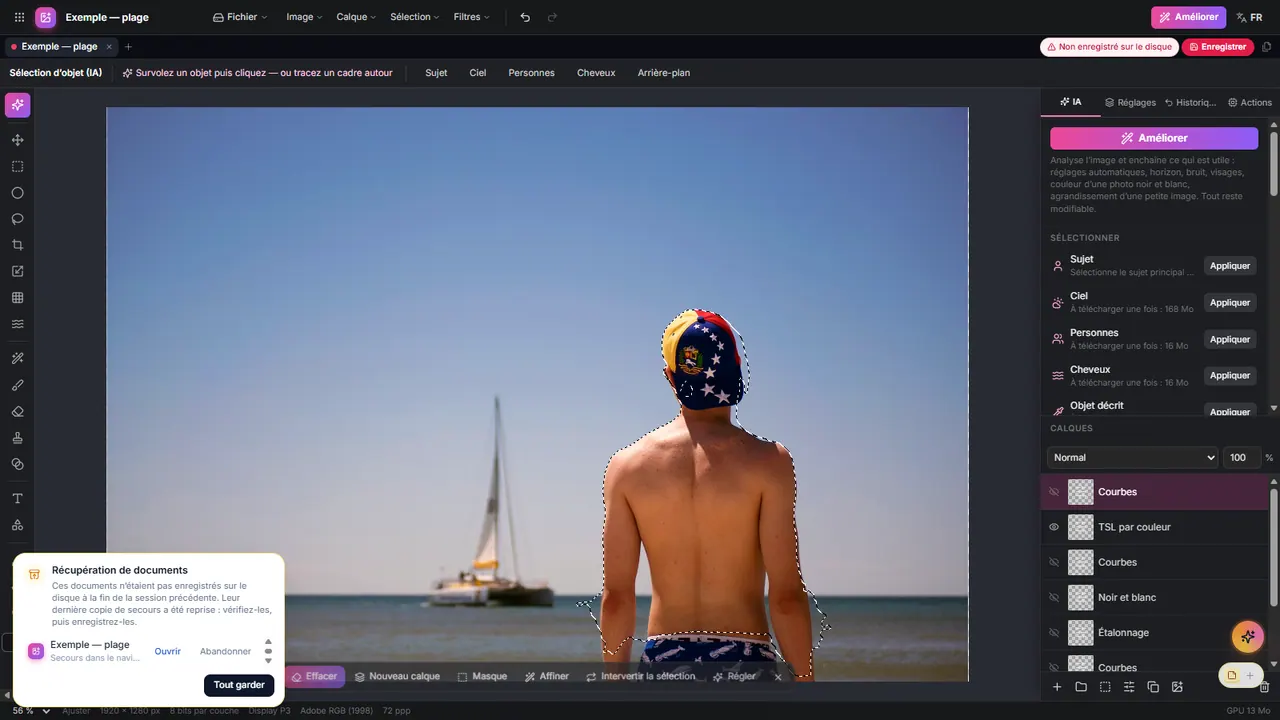
Task: Select the rectangular marquee tool
Action: (x=18, y=167)
